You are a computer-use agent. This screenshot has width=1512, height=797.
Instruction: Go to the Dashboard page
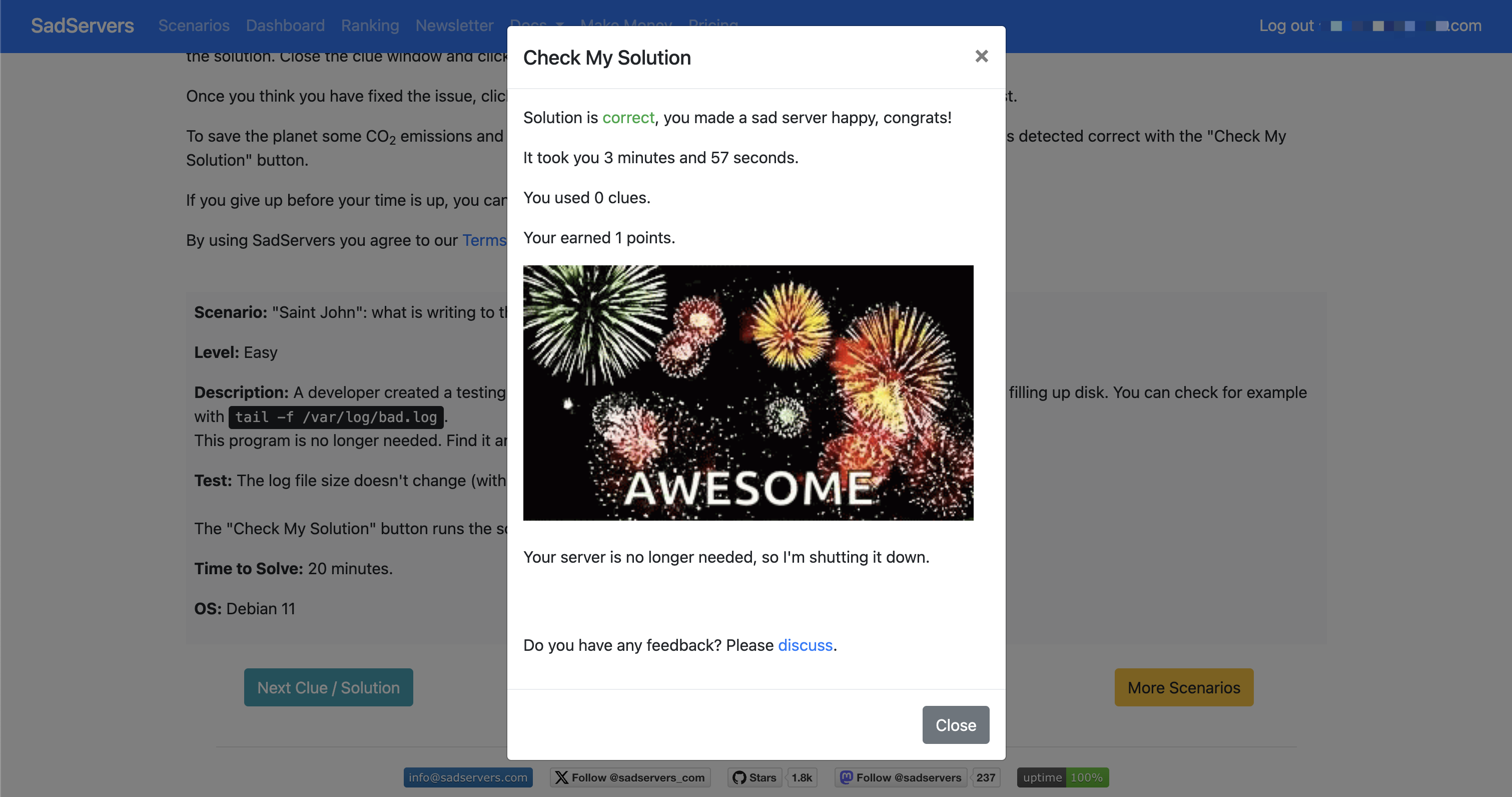(285, 25)
